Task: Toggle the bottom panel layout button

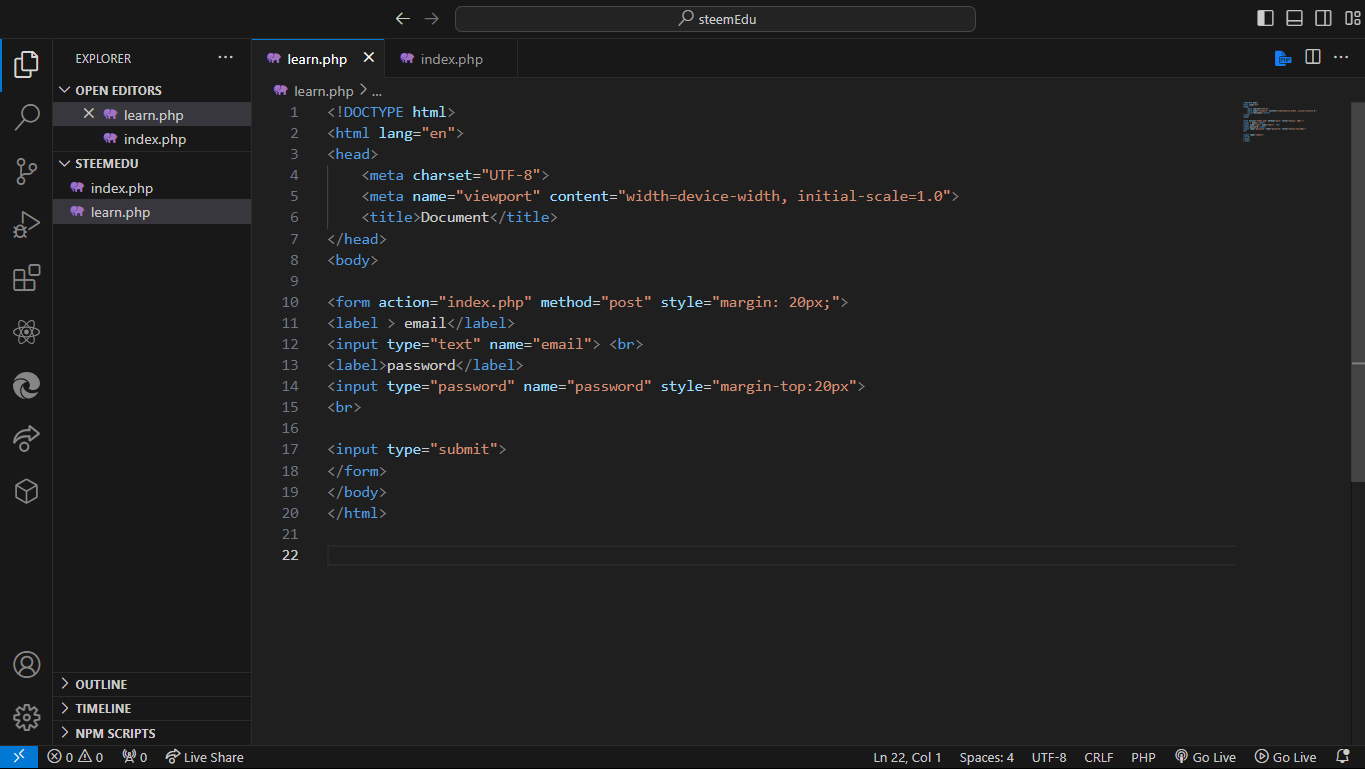Action: 1294,18
